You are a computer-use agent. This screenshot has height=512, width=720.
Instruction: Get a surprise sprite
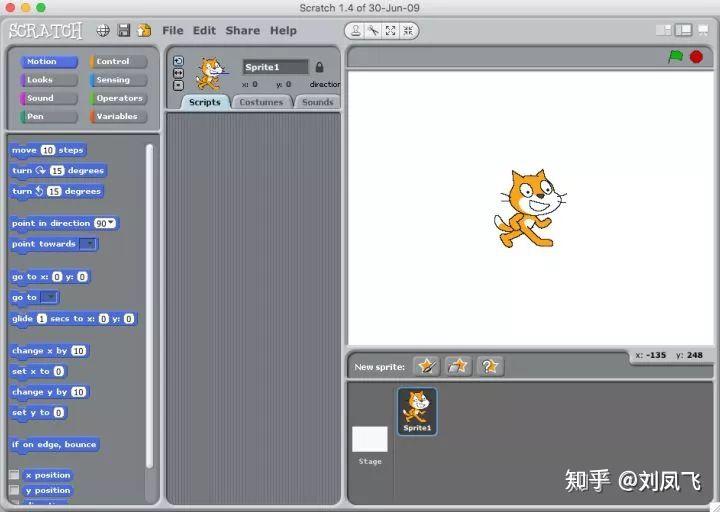[x=489, y=366]
